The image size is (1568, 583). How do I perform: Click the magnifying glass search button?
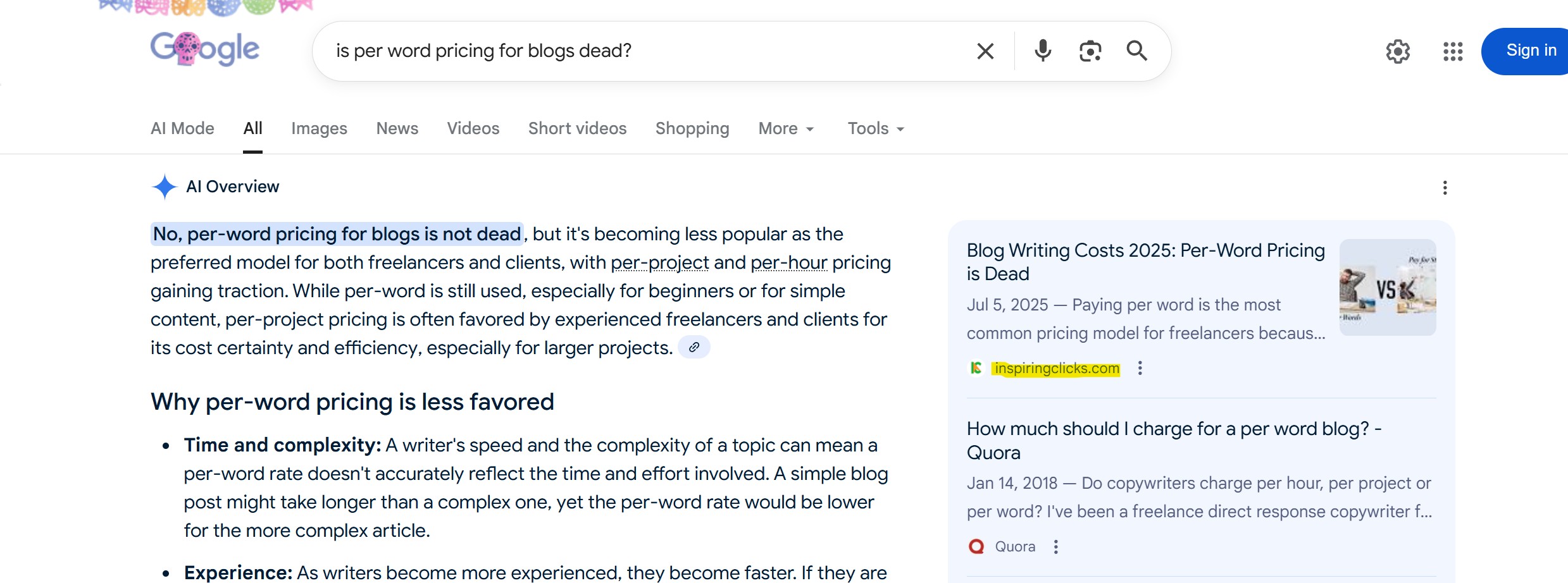(1136, 51)
